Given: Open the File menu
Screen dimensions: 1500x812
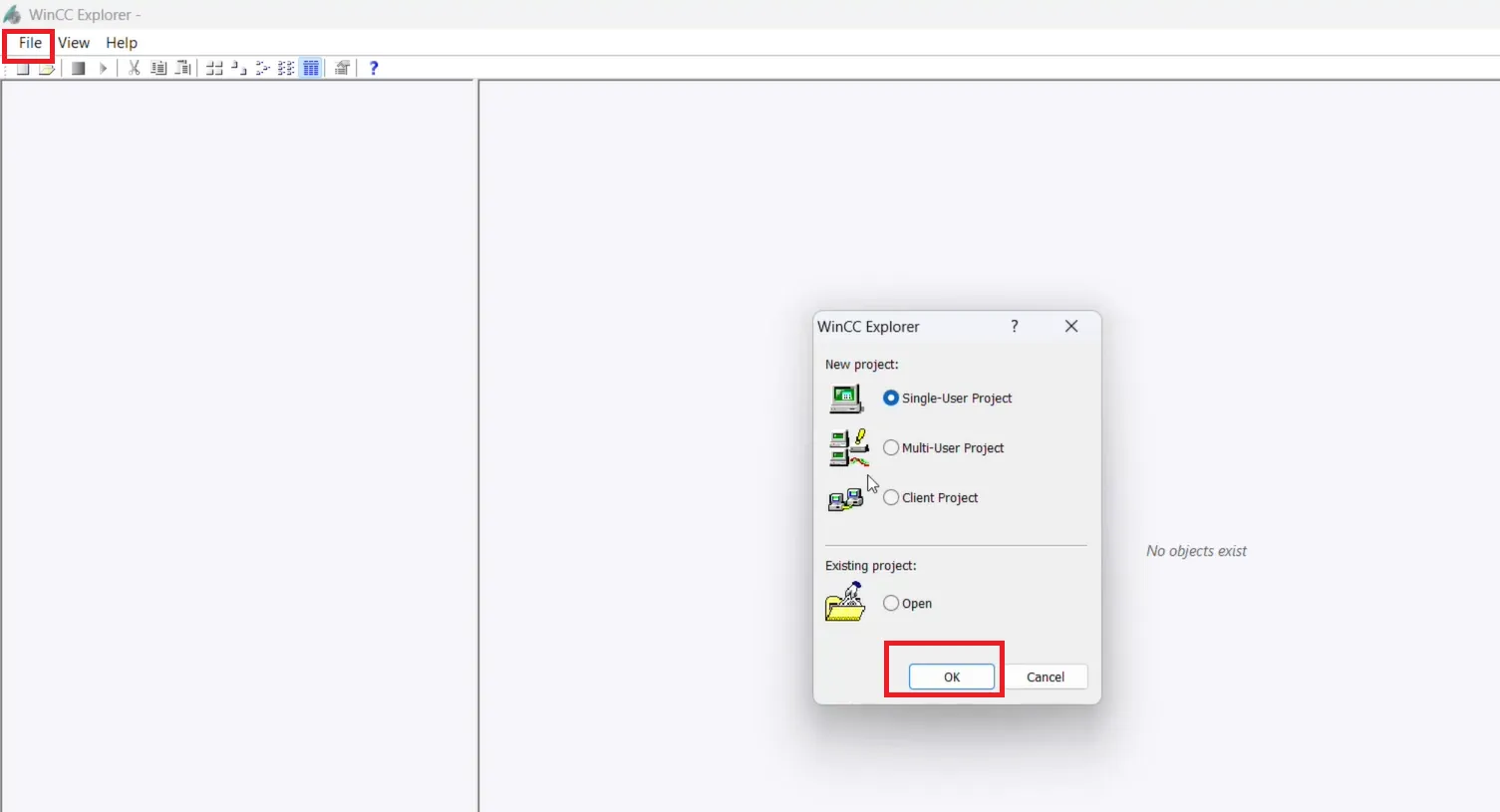Looking at the screenshot, I should click(30, 43).
